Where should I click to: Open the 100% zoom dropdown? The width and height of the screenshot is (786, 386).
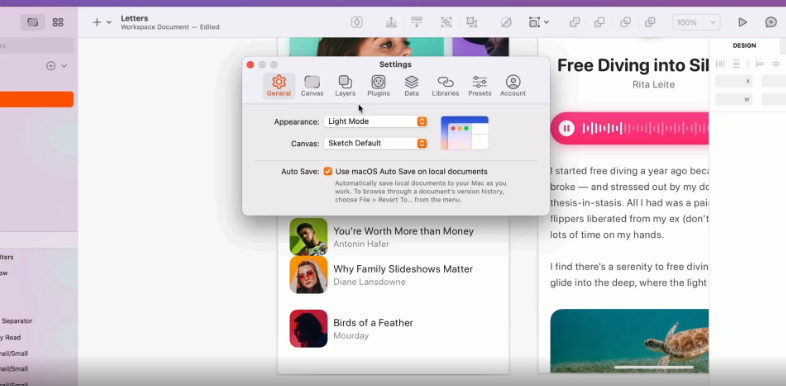click(696, 23)
